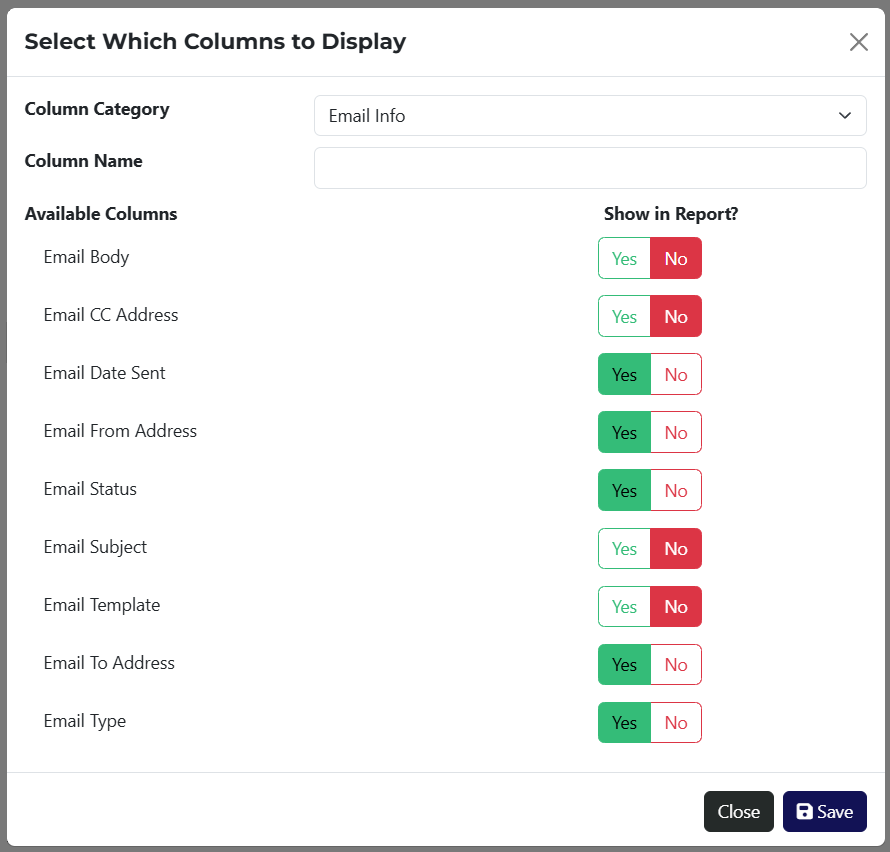Click red No for Email Template
This screenshot has width=890, height=852.
(676, 606)
